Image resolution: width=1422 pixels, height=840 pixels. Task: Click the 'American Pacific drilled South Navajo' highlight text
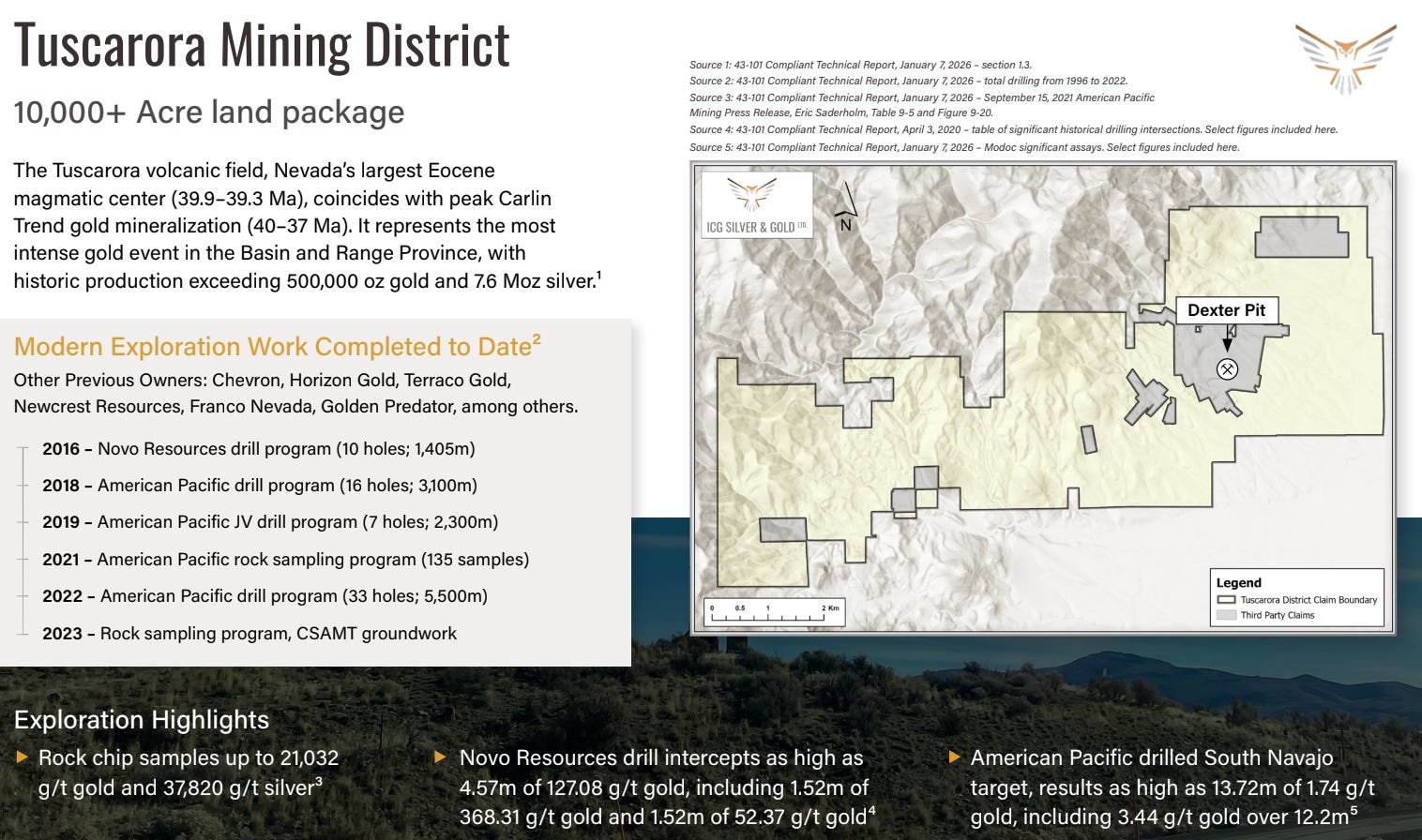coord(1172,787)
